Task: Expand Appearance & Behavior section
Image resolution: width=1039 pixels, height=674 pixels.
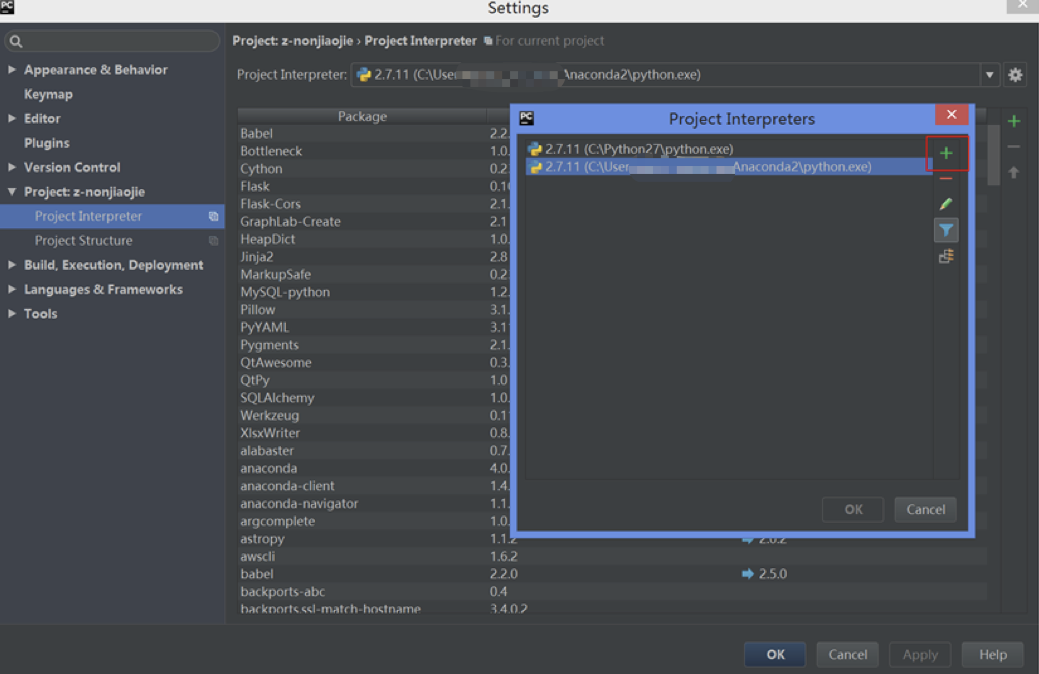Action: pyautogui.click(x=12, y=70)
